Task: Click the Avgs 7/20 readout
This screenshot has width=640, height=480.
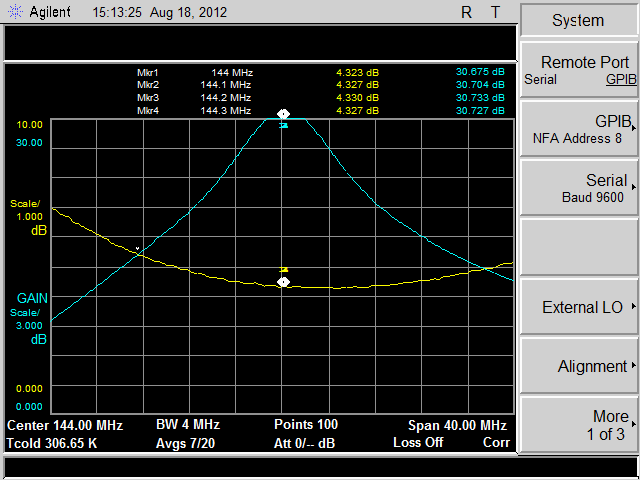Action: [x=185, y=443]
